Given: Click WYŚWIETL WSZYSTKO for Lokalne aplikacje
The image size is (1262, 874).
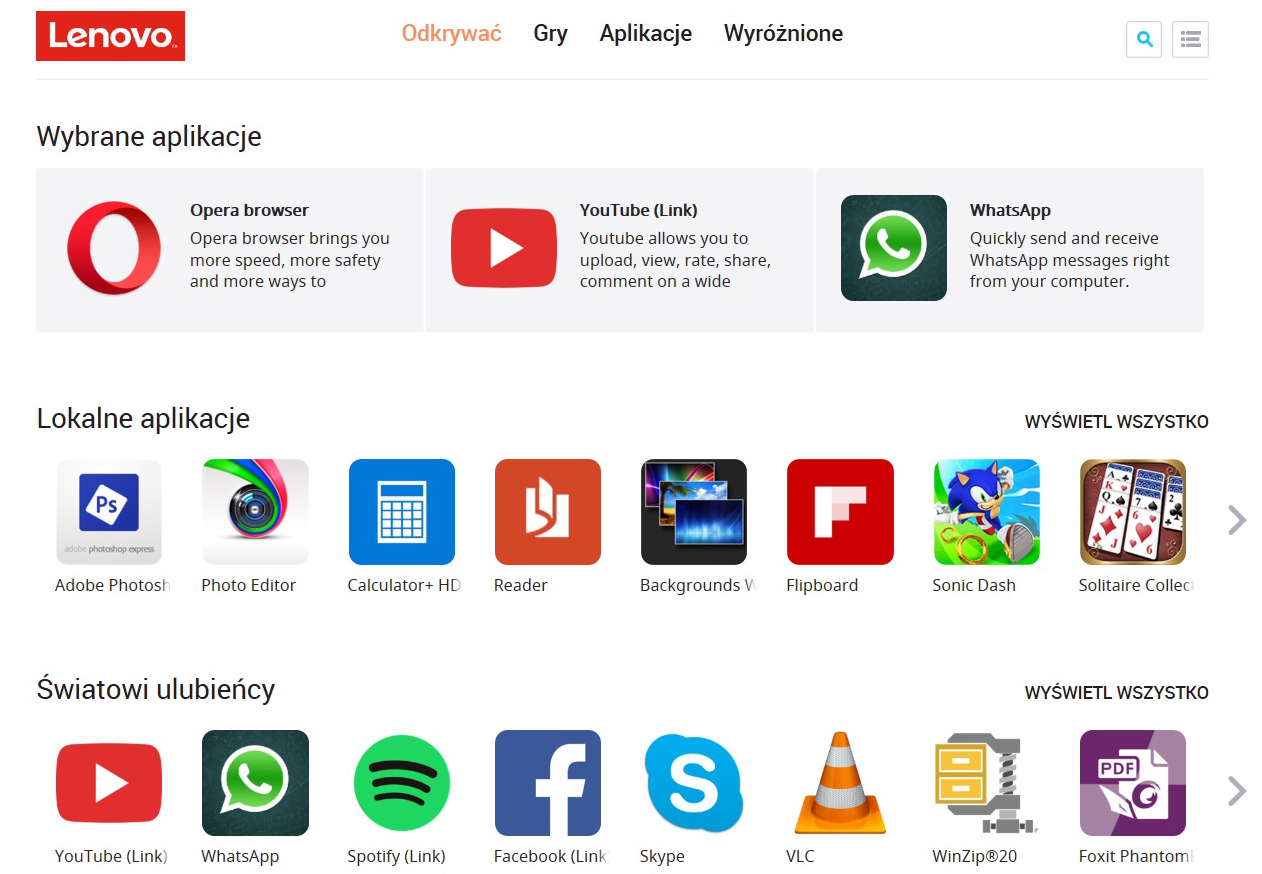Looking at the screenshot, I should tap(1117, 422).
